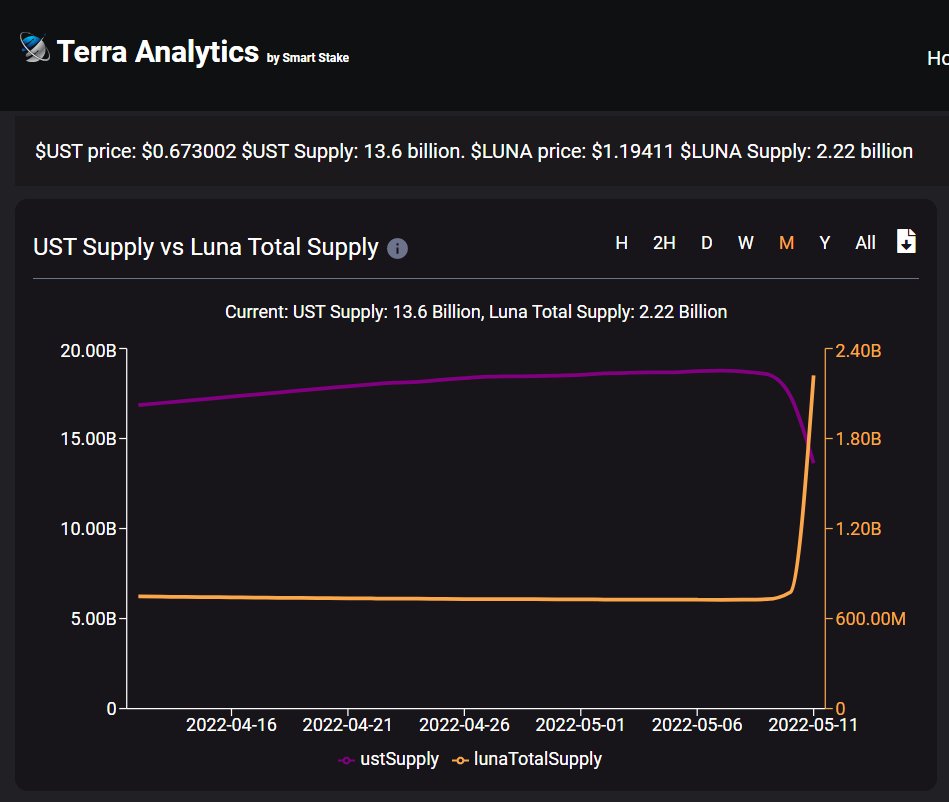949x802 pixels.
Task: Download chart data via the file icon
Action: 906,241
